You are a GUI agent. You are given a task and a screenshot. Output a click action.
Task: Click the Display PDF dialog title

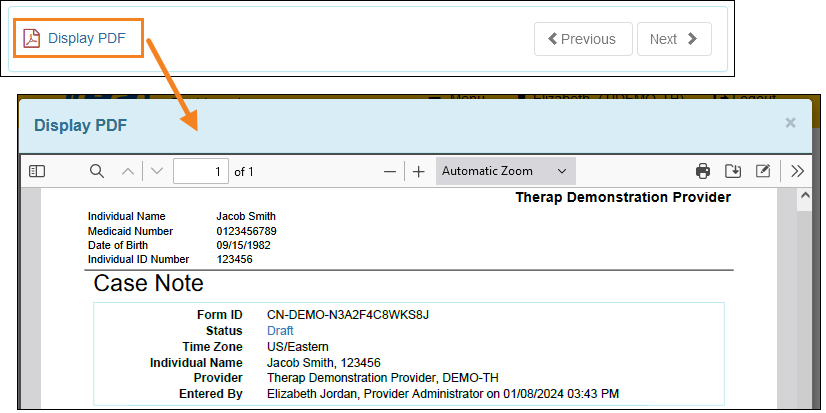tap(80, 125)
